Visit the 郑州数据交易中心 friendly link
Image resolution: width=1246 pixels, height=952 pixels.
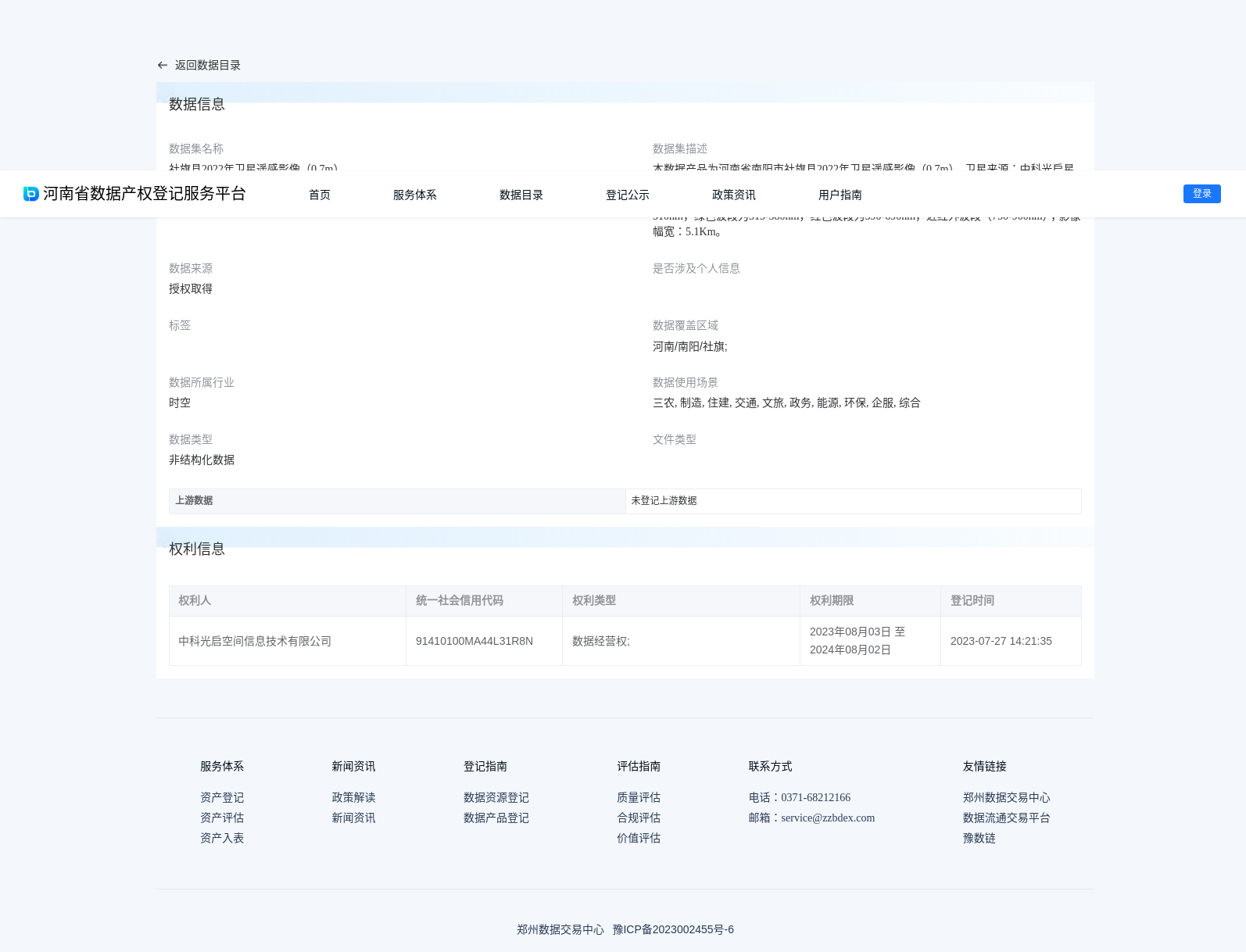pyautogui.click(x=1007, y=797)
